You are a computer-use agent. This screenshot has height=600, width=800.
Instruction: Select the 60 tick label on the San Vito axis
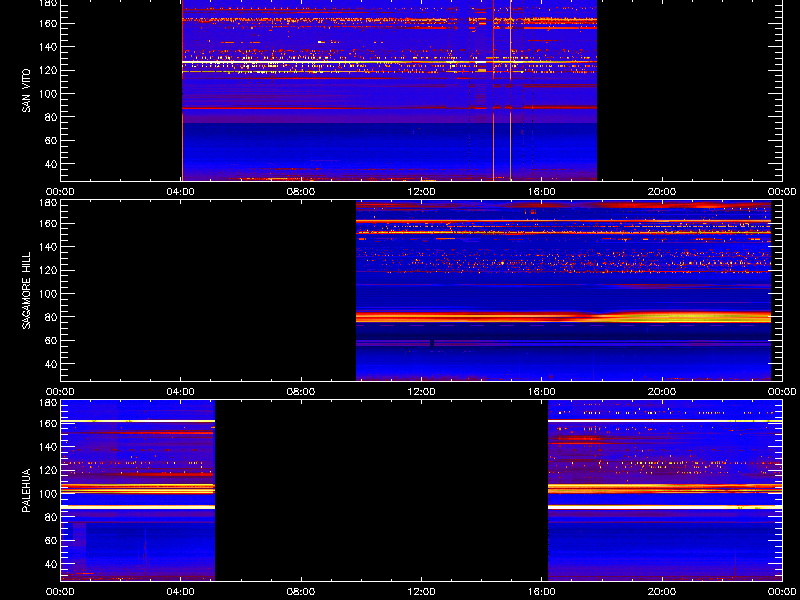click(x=53, y=141)
